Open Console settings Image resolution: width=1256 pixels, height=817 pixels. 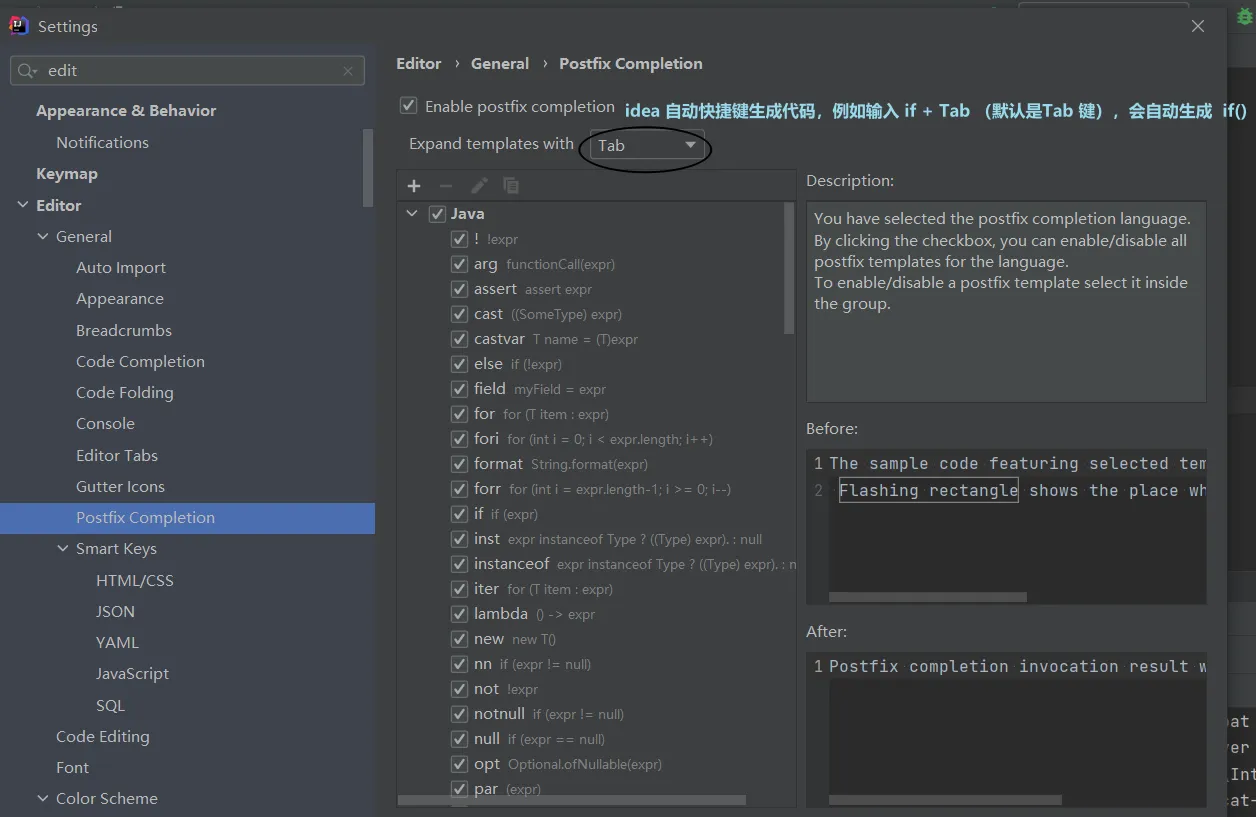coord(105,424)
